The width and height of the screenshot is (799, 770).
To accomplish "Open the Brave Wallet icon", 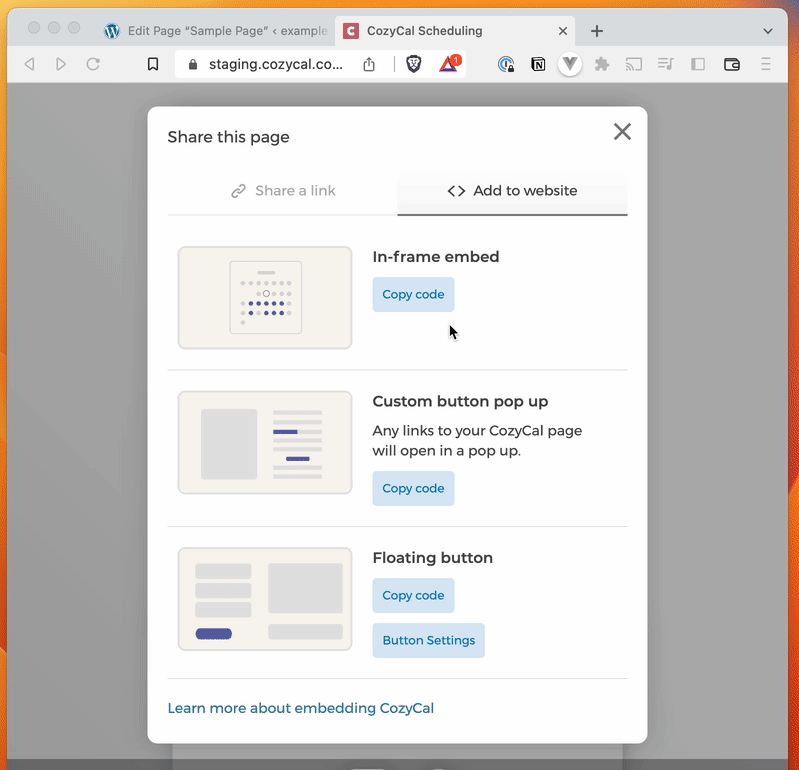I will pyautogui.click(x=732, y=64).
